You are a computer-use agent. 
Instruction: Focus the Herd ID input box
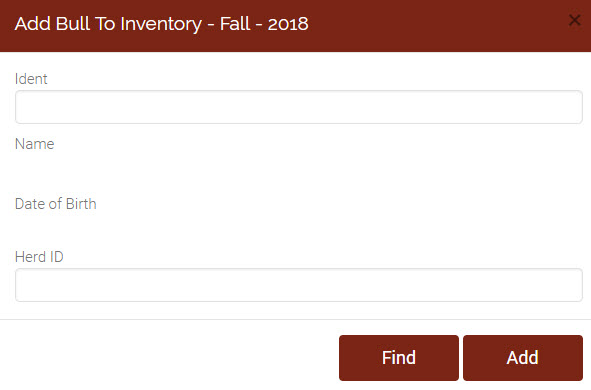pos(299,285)
